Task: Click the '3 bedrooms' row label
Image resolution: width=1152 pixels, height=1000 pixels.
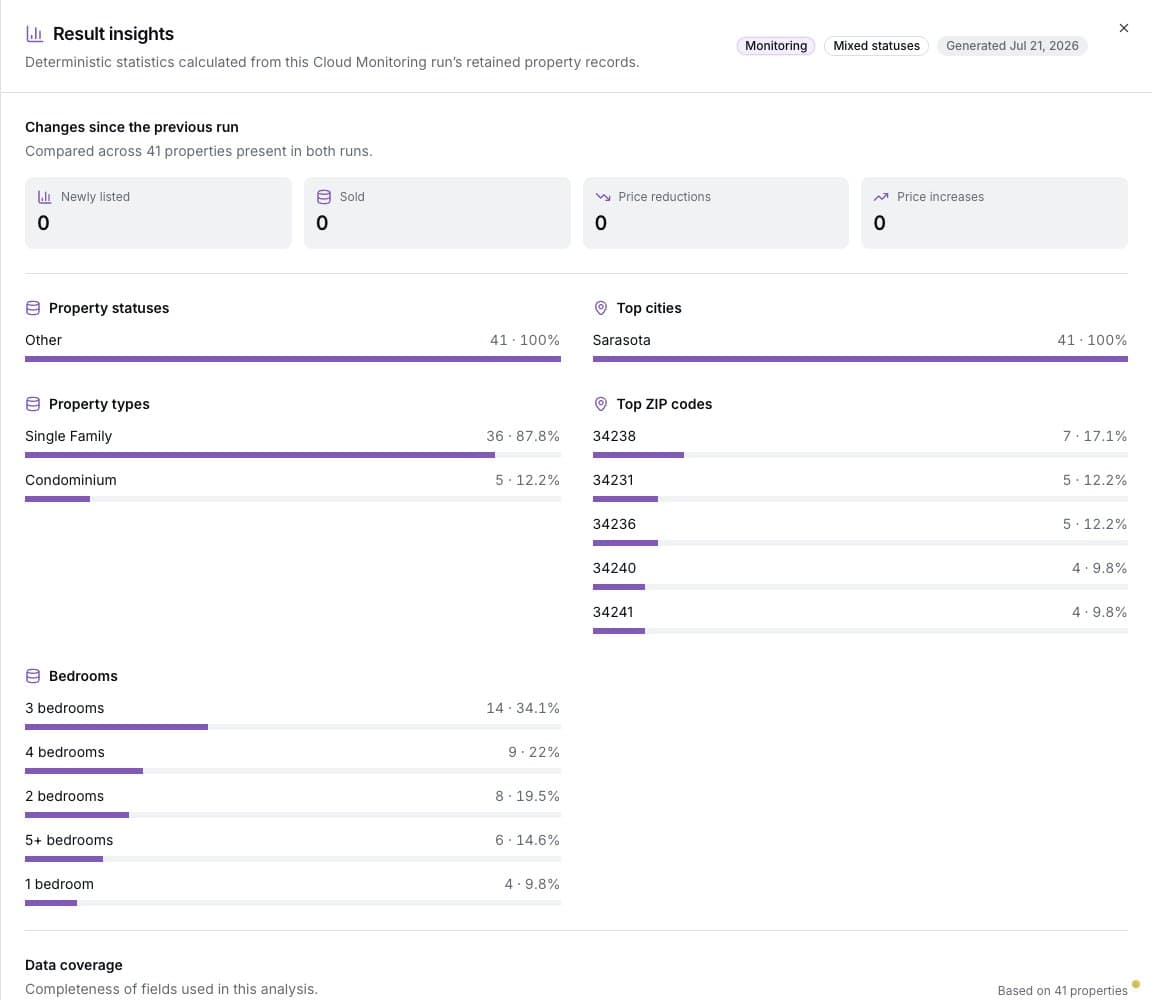Action: click(65, 708)
